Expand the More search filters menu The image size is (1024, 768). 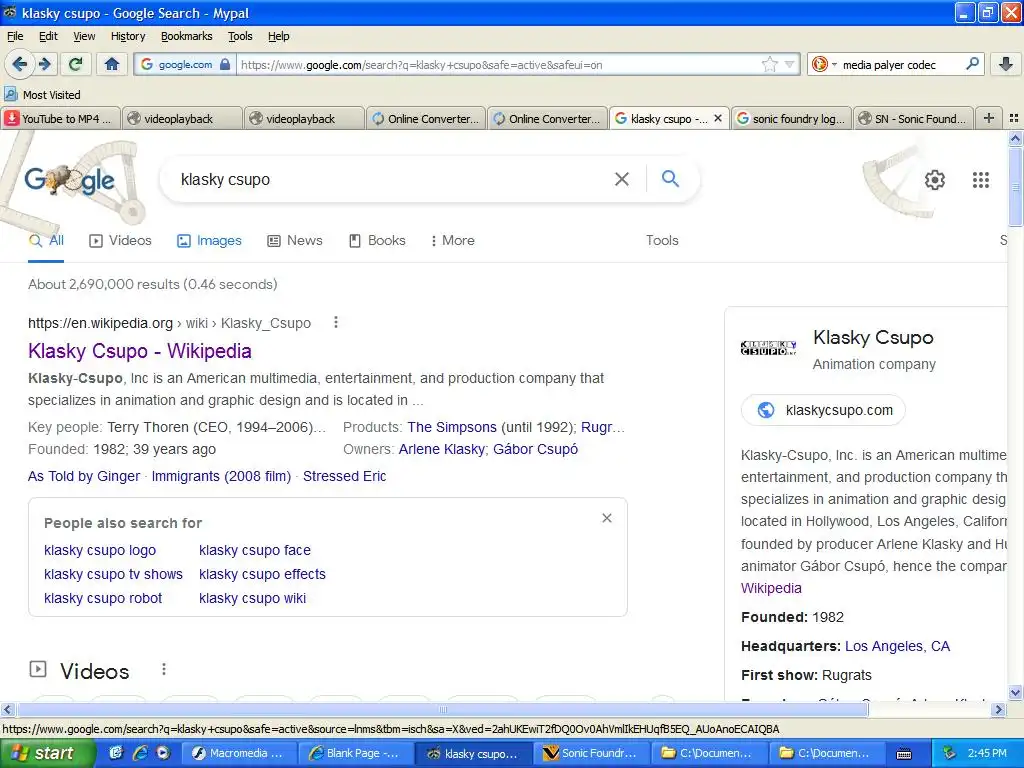click(x=453, y=240)
